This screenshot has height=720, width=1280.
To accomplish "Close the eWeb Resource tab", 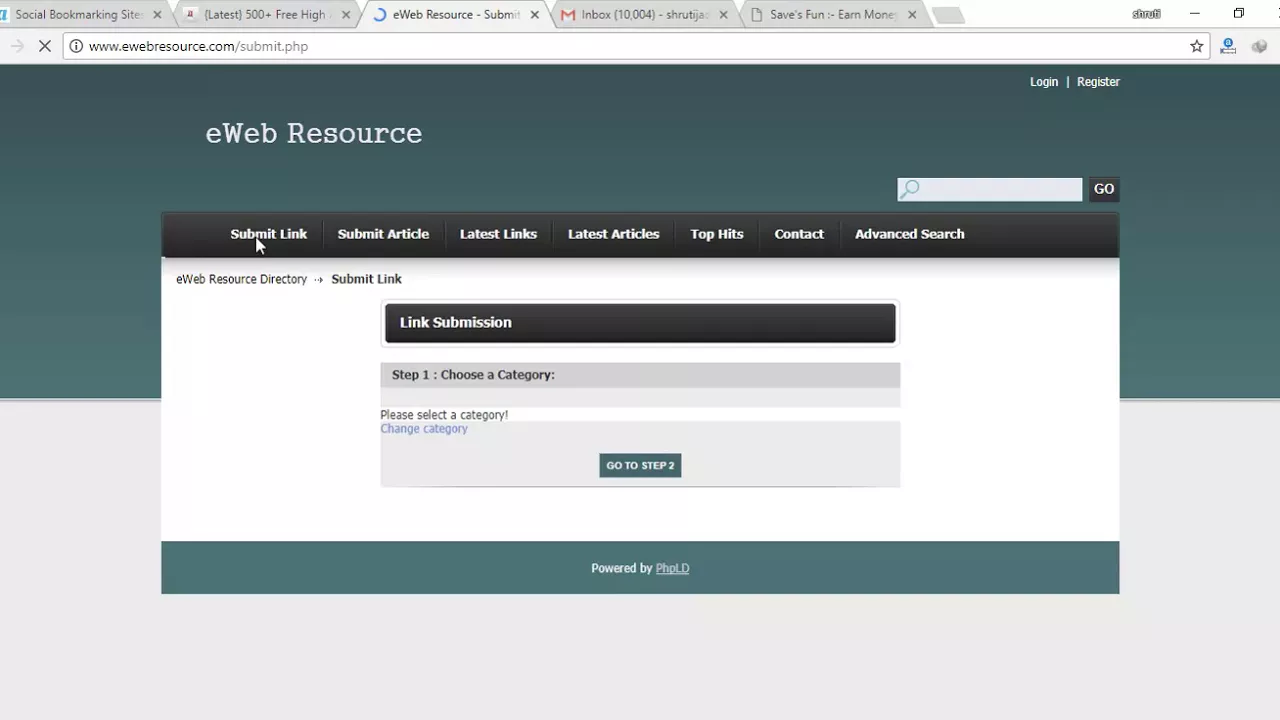I will [534, 15].
